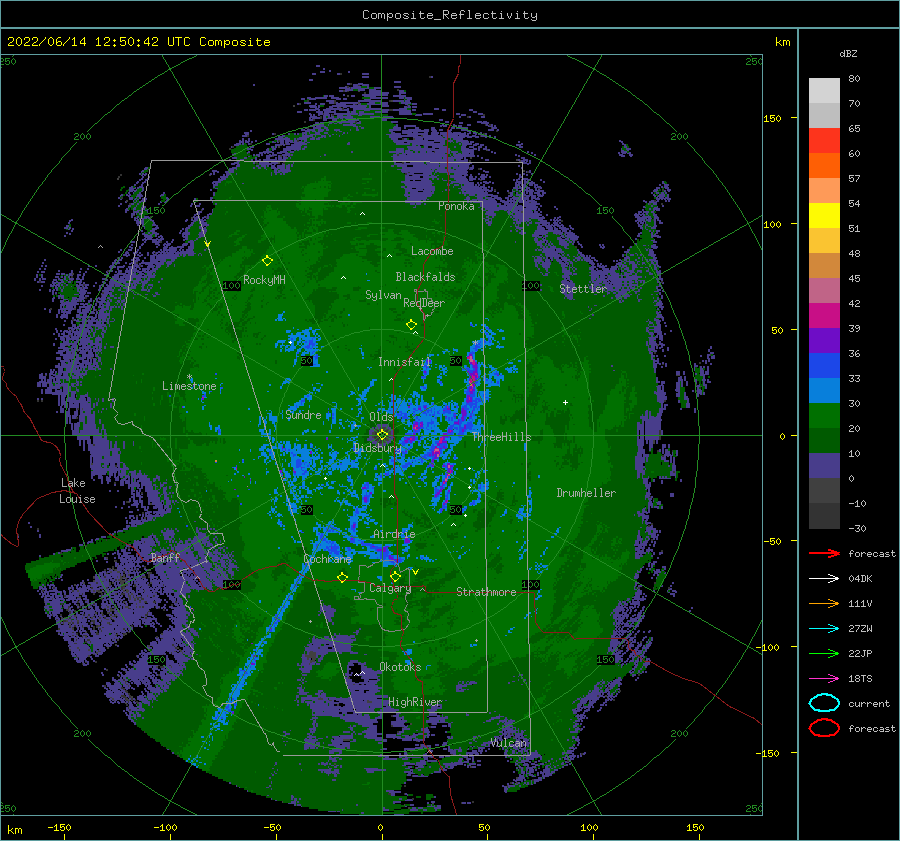Click the pink 42–45 dBZ swatch
Viewport: 900px width, 841px height.
(x=824, y=290)
